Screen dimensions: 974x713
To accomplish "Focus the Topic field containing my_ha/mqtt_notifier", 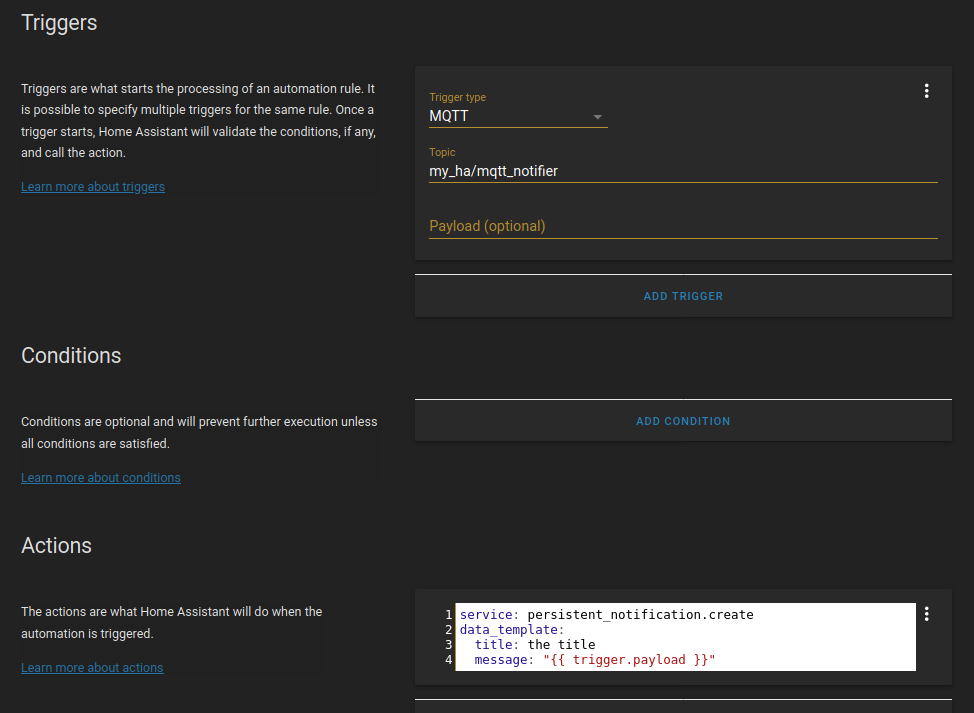I will (x=682, y=171).
